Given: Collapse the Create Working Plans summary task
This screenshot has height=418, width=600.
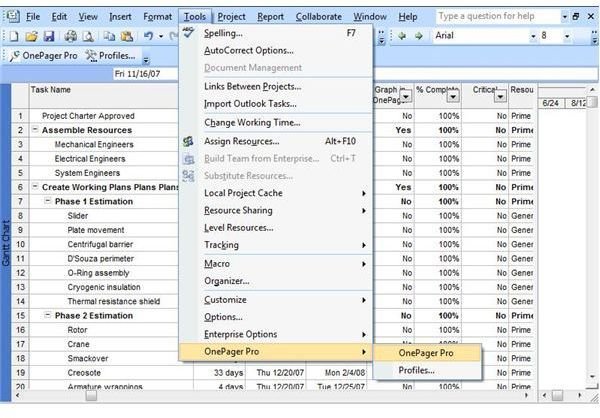Looking at the screenshot, I should (x=35, y=186).
